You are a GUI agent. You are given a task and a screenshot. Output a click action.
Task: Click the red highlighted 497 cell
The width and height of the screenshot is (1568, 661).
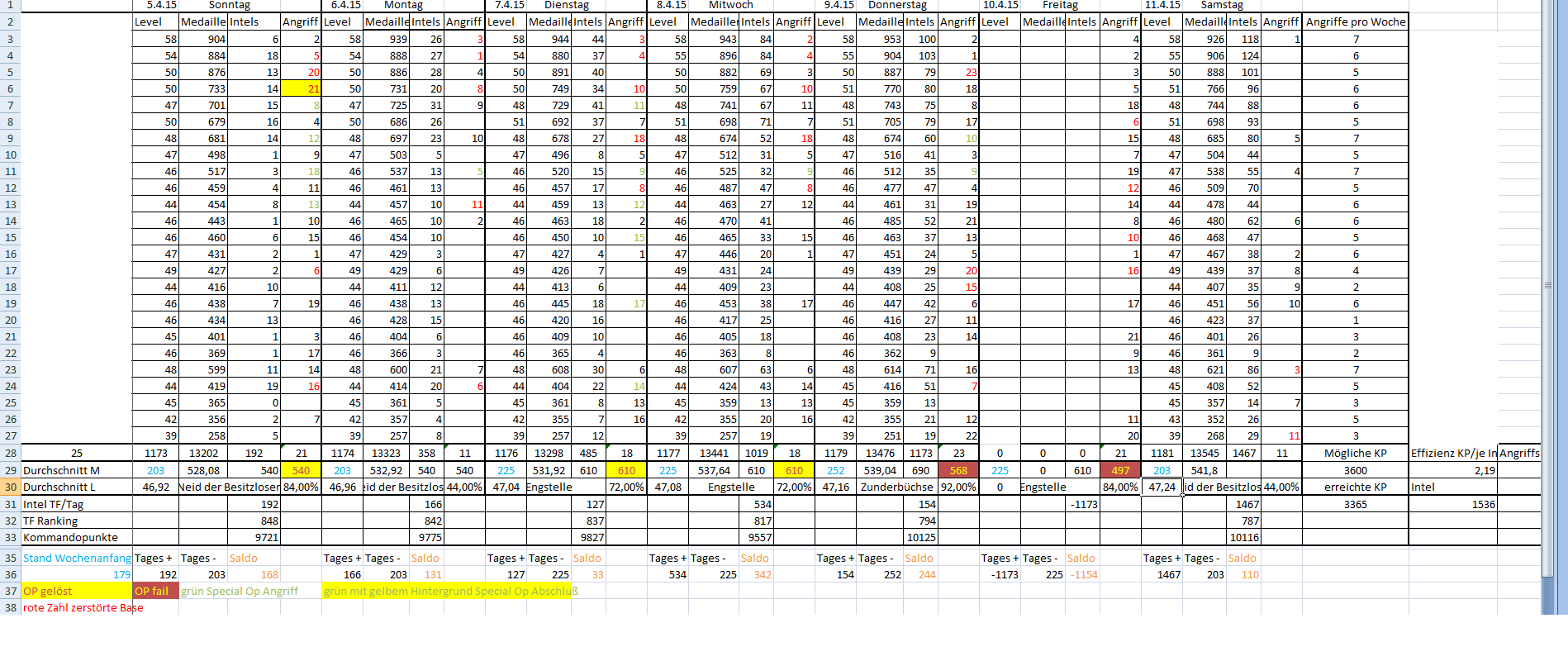pos(1120,470)
